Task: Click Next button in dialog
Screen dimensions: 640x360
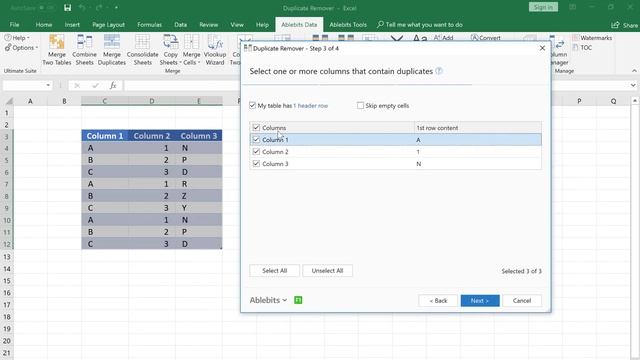Action: pyautogui.click(x=480, y=300)
